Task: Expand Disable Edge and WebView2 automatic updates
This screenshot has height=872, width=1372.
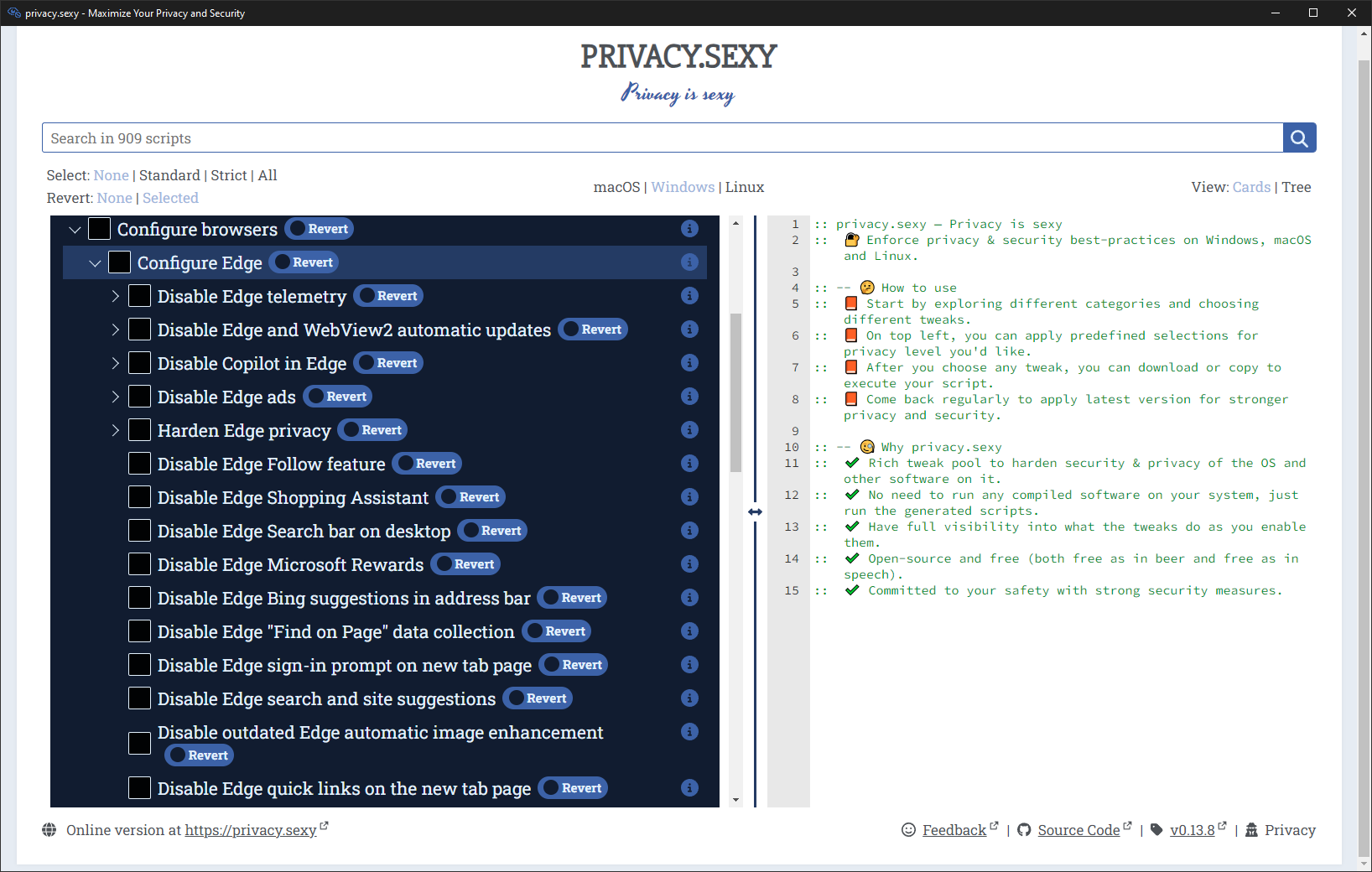Action: pos(115,330)
